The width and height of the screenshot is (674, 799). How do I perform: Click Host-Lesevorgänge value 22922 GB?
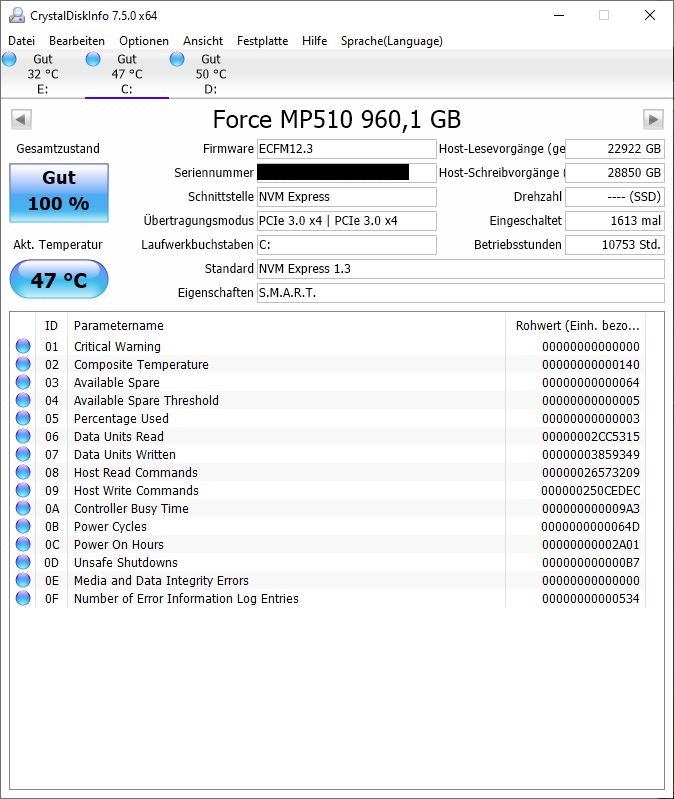tap(615, 149)
